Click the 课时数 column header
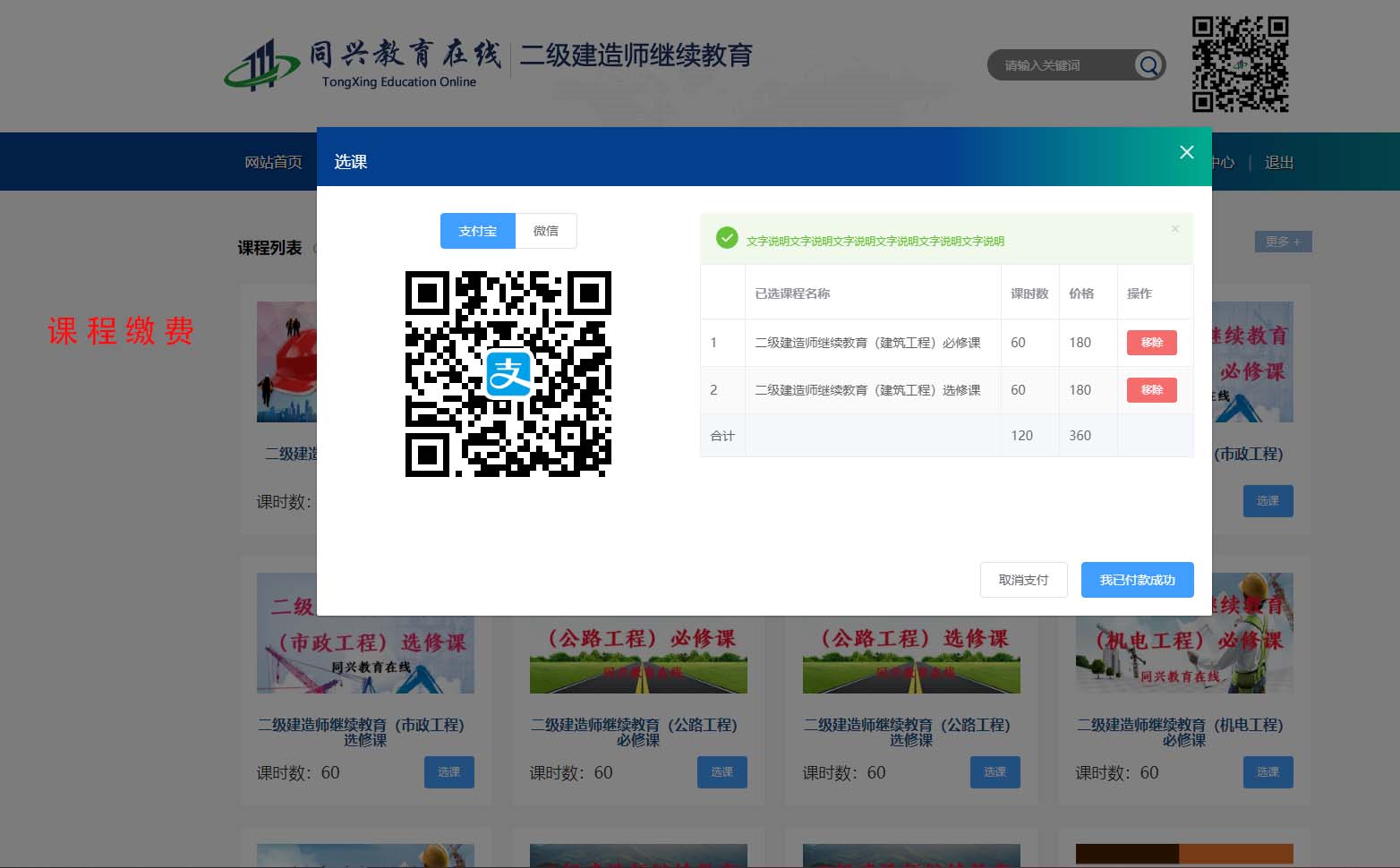 (x=1029, y=294)
